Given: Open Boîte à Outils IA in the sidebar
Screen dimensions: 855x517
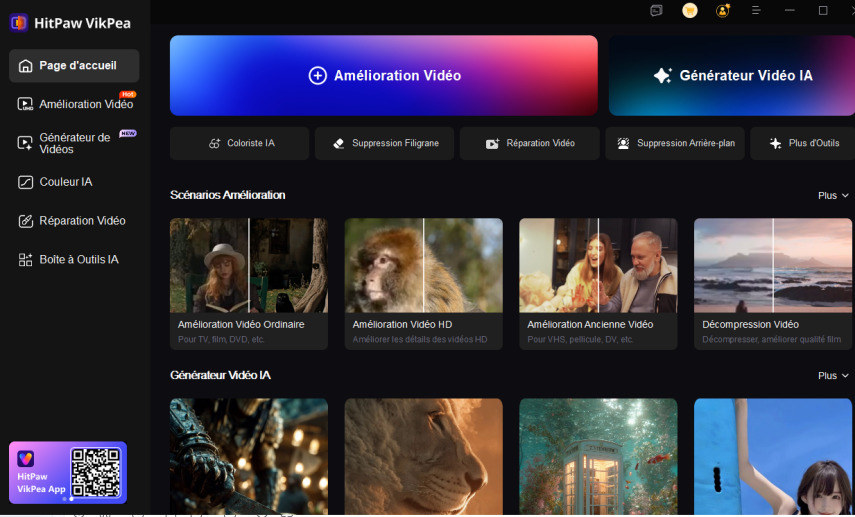Looking at the screenshot, I should [x=74, y=260].
